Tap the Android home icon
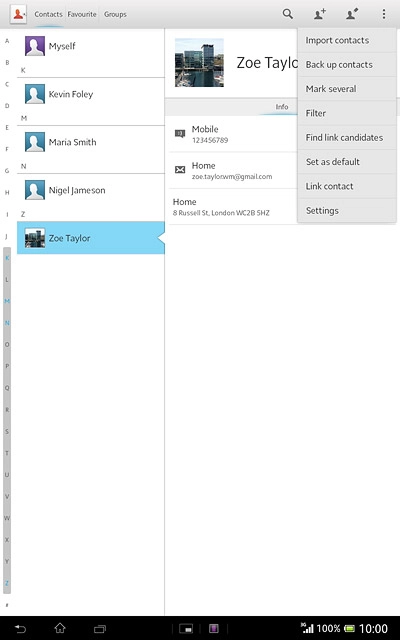The height and width of the screenshot is (640, 400). click(60, 628)
